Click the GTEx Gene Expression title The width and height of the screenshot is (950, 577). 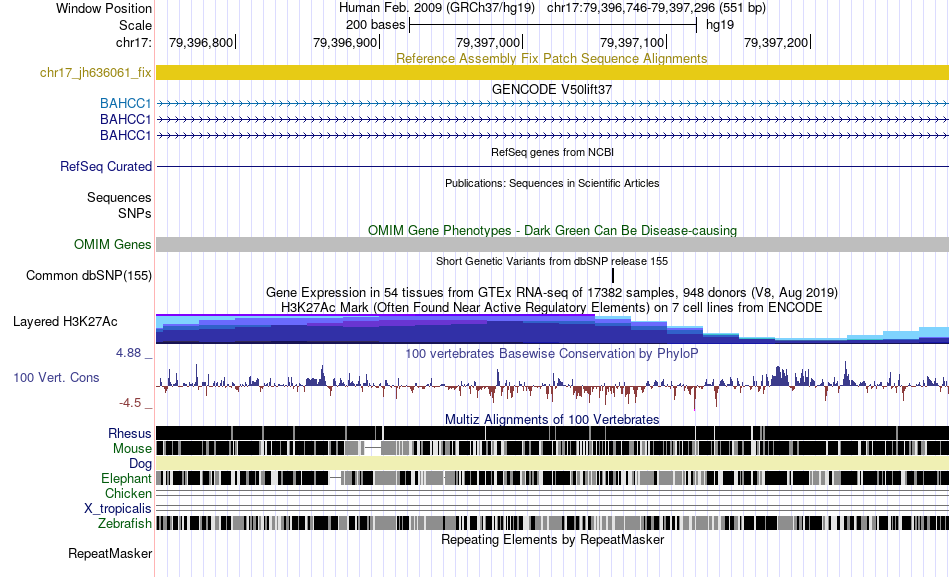click(x=552, y=293)
